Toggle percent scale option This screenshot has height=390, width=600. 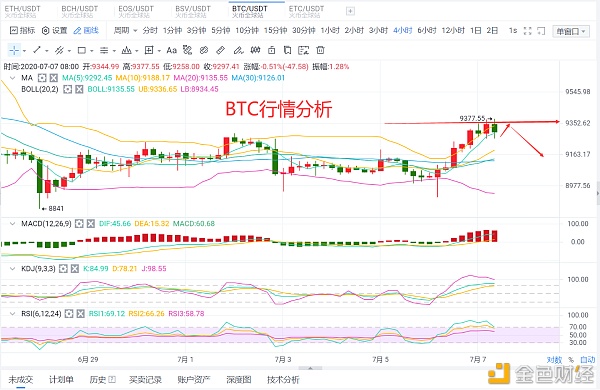(x=571, y=360)
